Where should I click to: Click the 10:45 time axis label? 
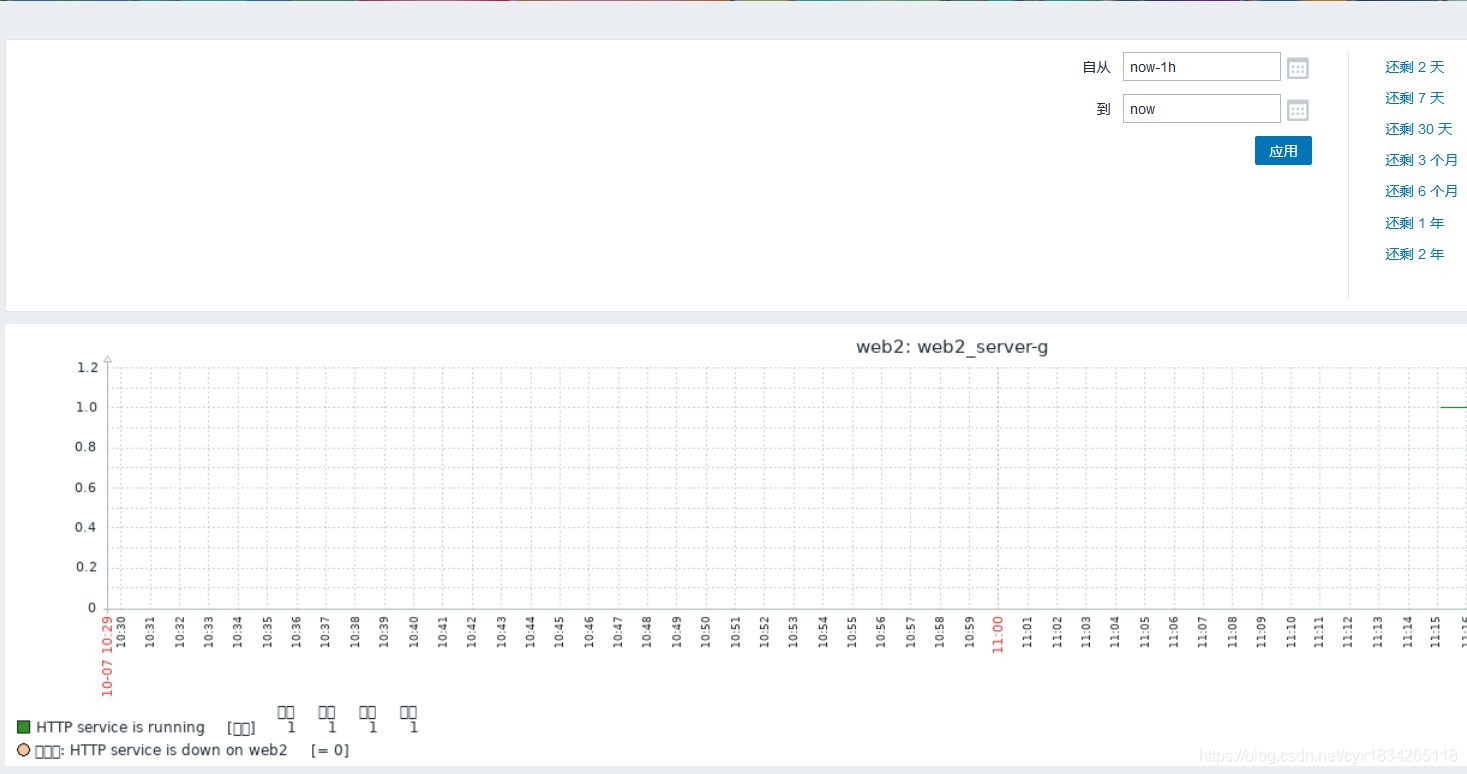559,633
